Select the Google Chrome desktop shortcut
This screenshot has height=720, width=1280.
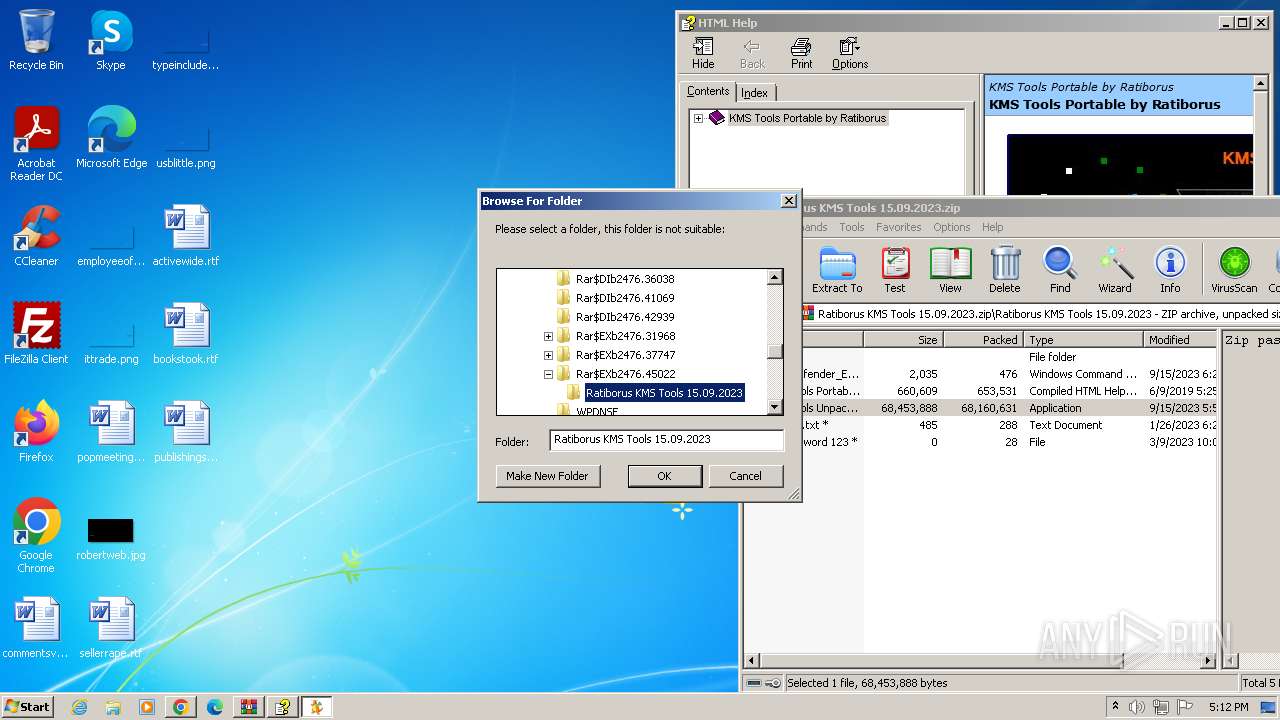point(36,536)
